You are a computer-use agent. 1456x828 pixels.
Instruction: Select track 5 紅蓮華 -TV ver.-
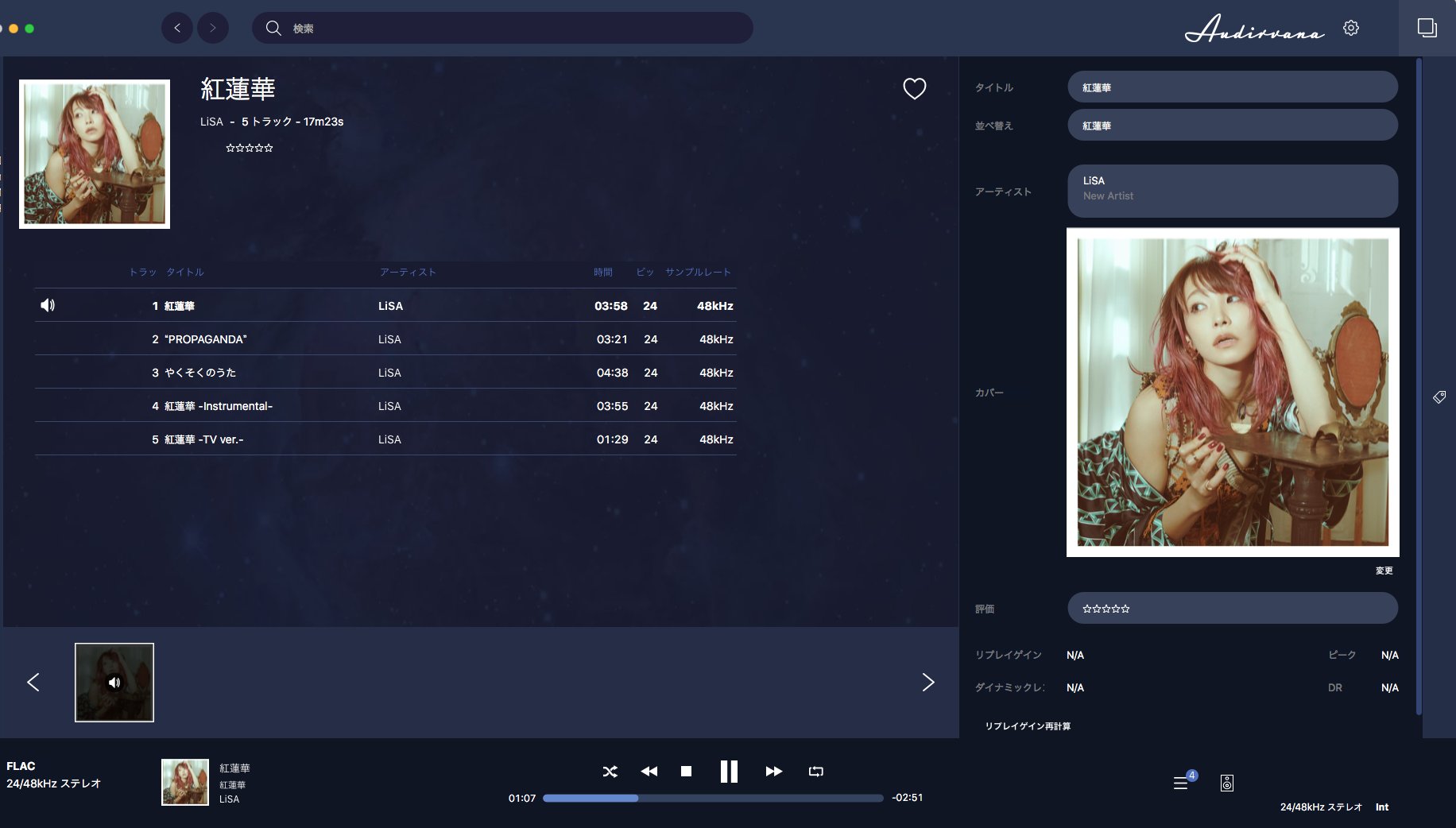coord(385,439)
